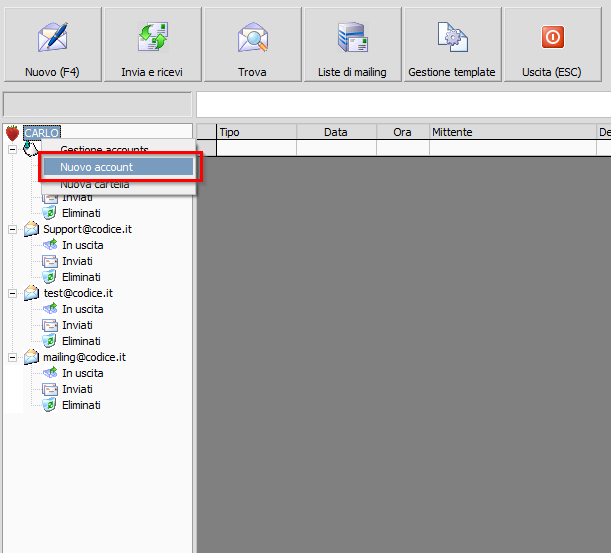Click the envelope icon of test@codice.it
This screenshot has height=553, width=611.
click(31, 293)
